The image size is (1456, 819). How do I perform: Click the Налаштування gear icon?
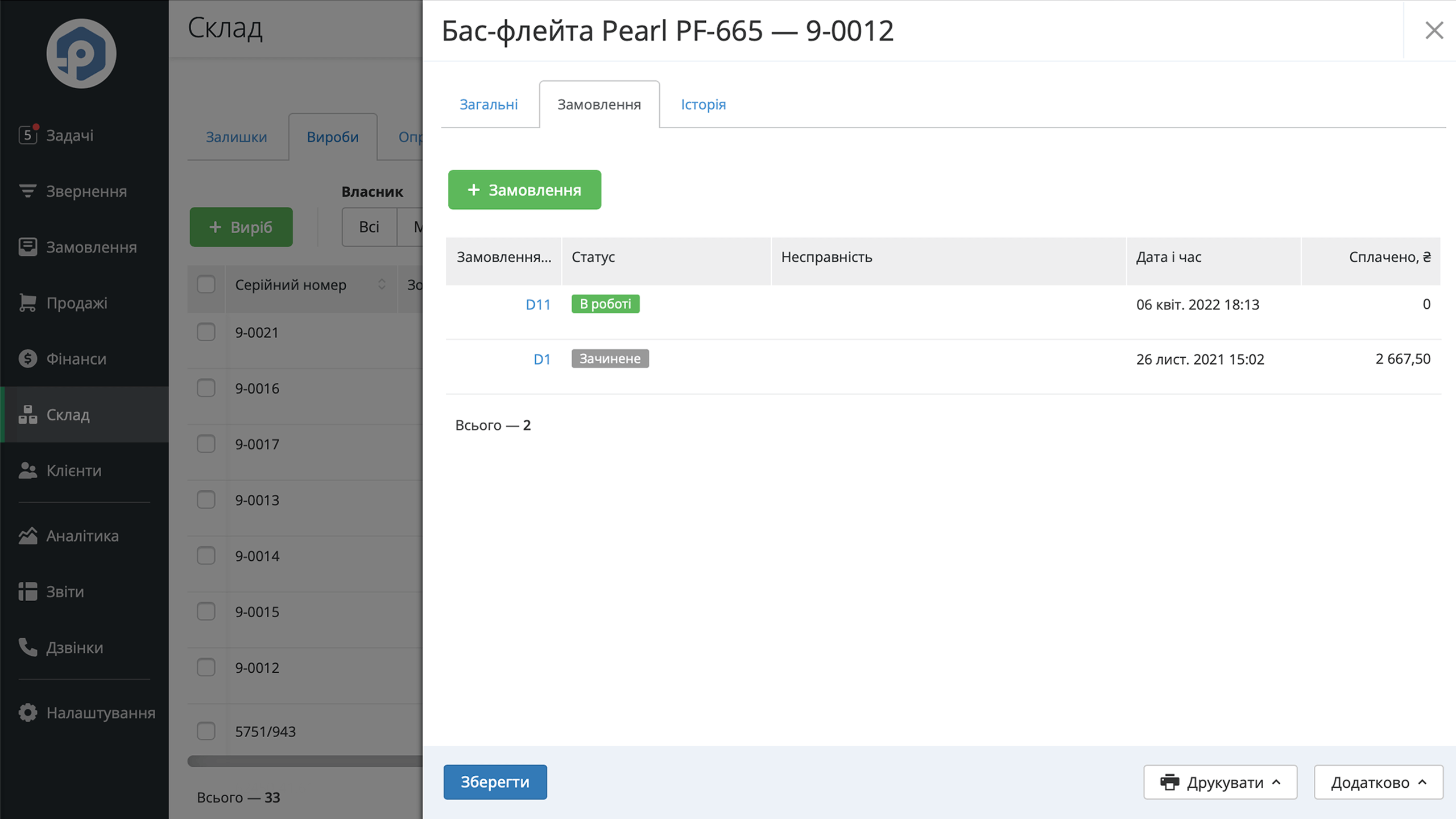[x=27, y=713]
